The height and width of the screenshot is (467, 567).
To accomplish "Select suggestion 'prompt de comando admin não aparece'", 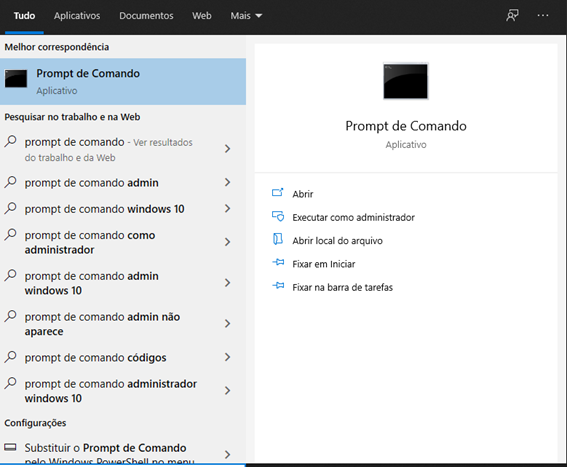I will pos(123,323).
